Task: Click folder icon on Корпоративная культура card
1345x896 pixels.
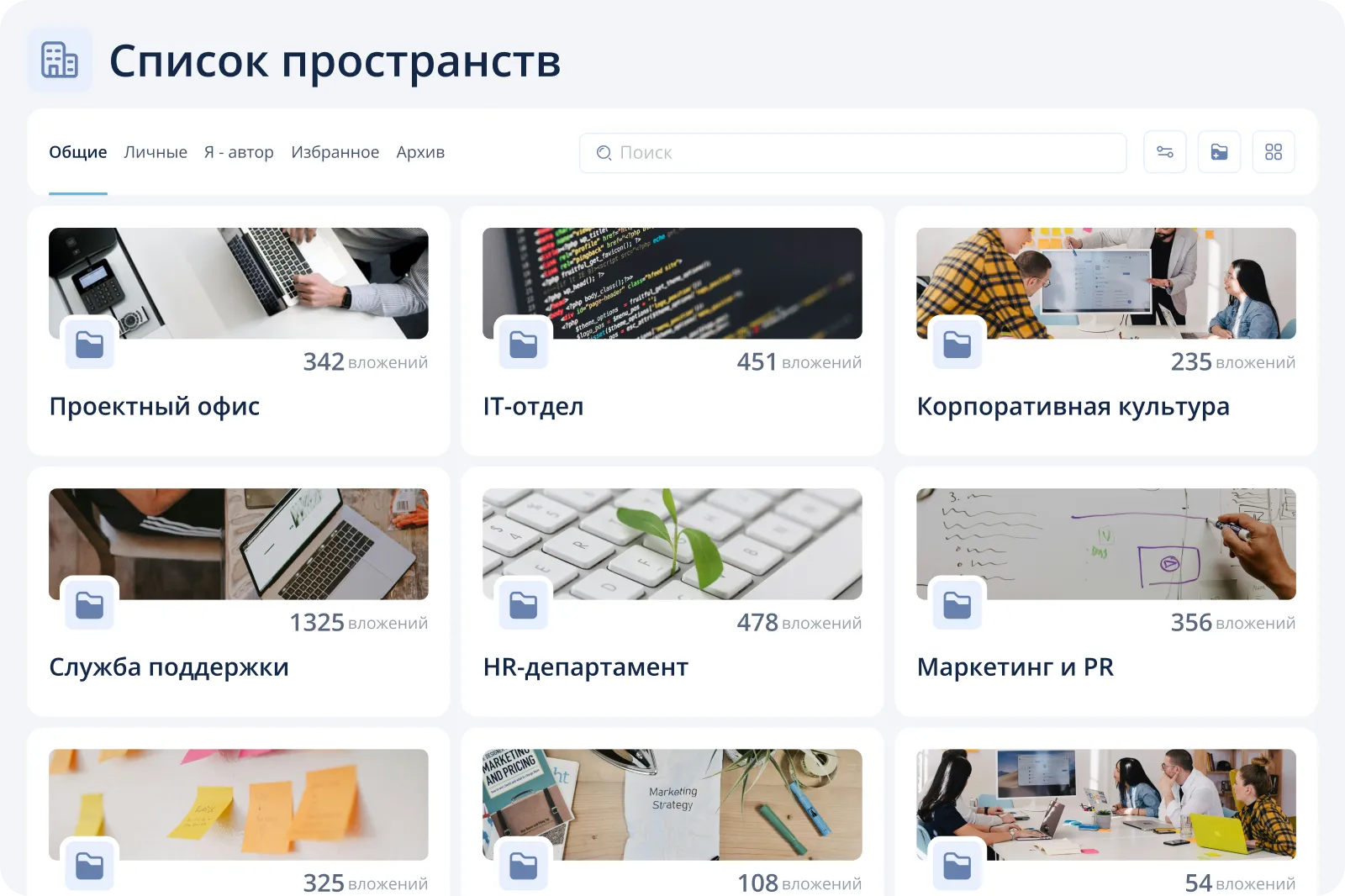Action: pos(957,345)
